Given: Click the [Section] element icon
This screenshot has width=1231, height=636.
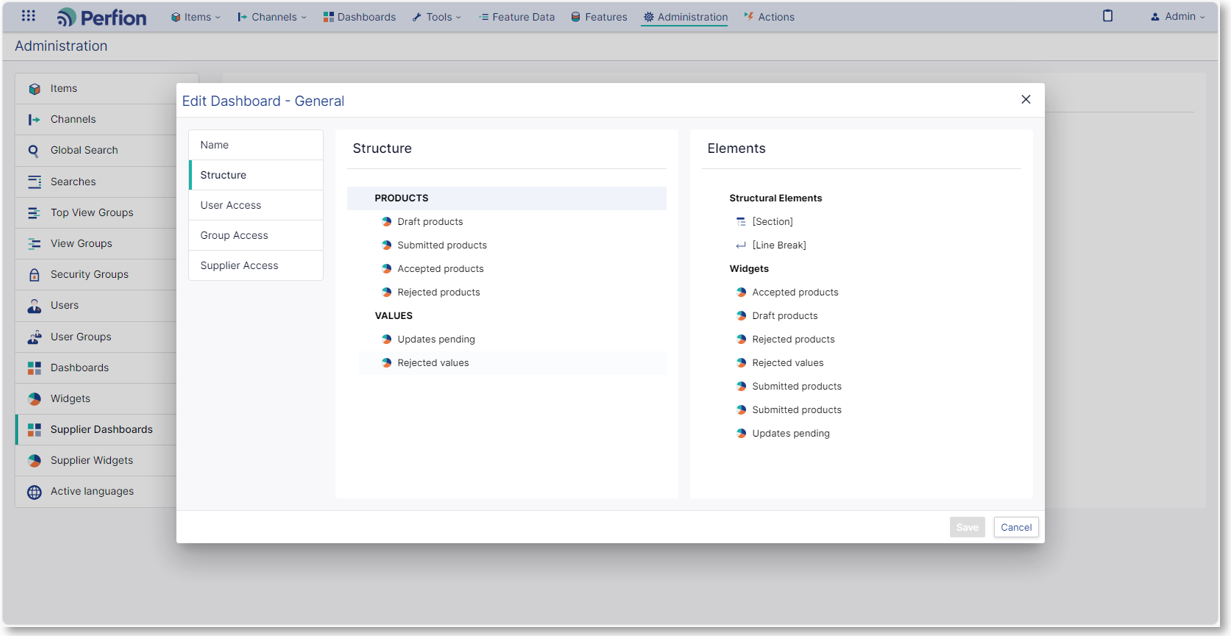Looking at the screenshot, I should pyautogui.click(x=741, y=222).
